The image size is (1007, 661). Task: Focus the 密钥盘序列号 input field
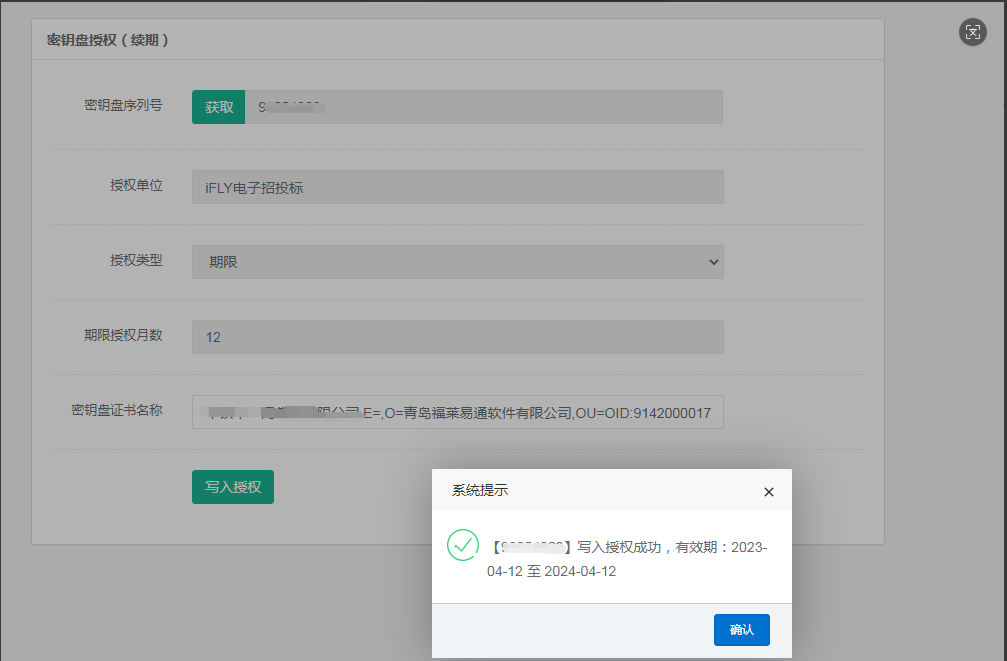483,107
